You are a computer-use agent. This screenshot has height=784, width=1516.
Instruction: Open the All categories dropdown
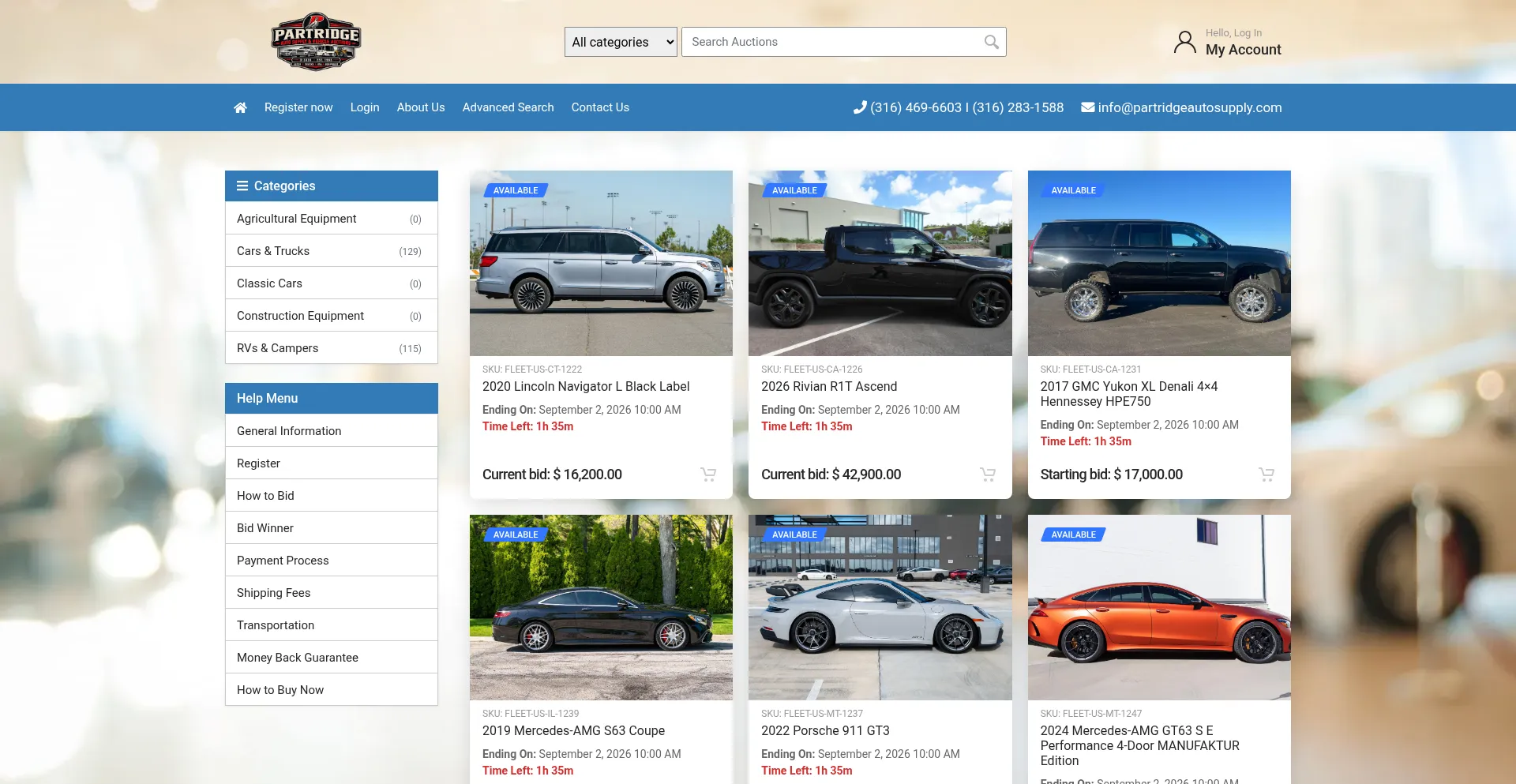click(x=621, y=42)
